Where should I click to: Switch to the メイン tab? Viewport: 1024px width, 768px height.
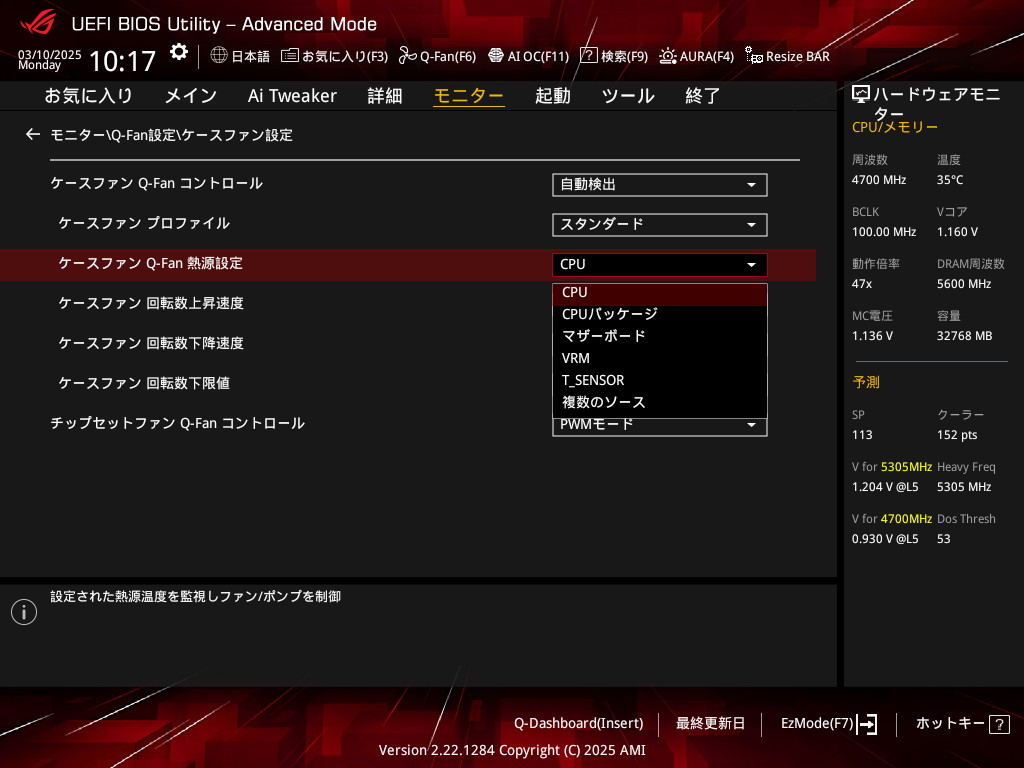point(191,96)
